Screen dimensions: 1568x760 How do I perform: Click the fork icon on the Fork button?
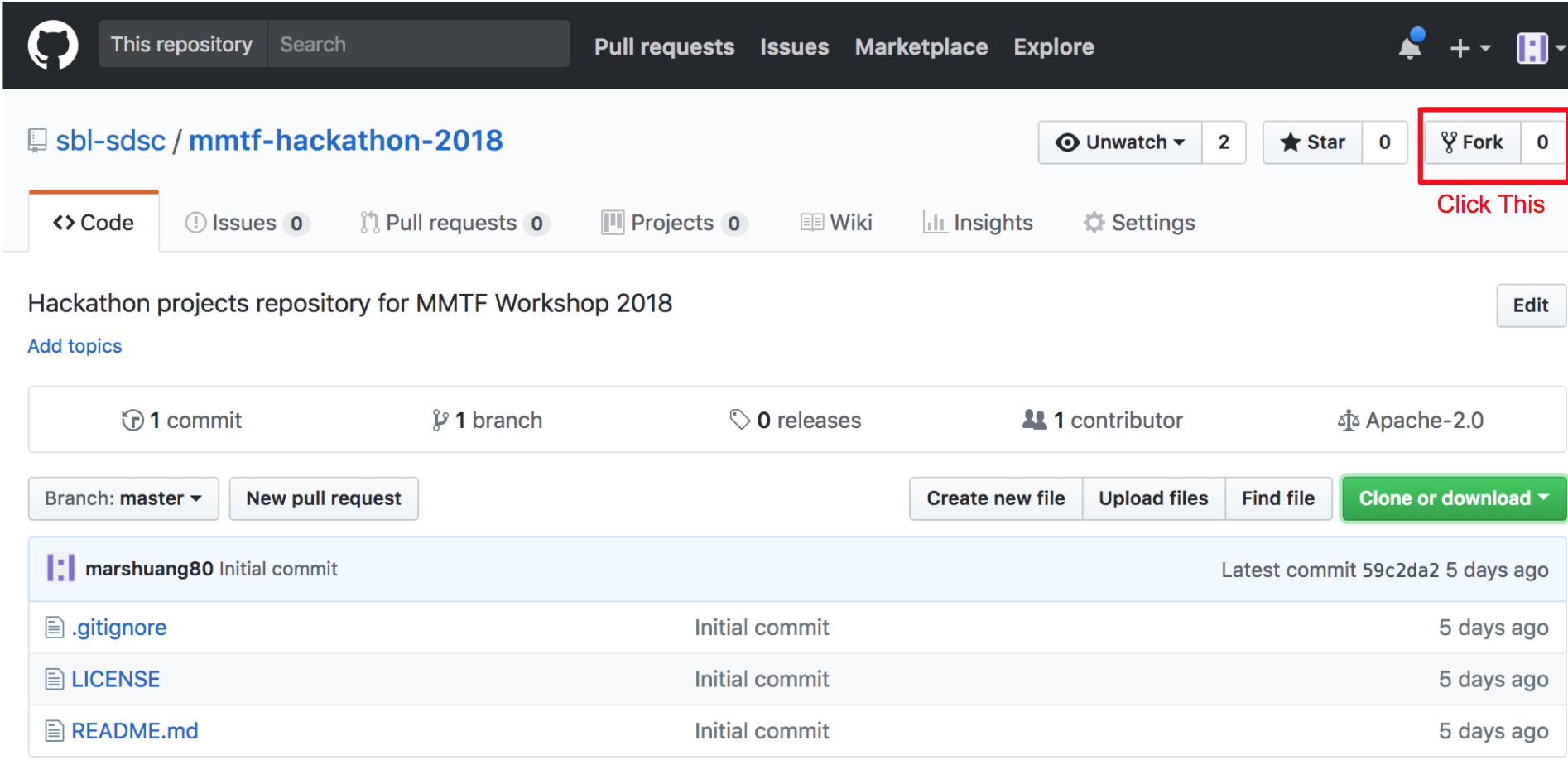1449,142
